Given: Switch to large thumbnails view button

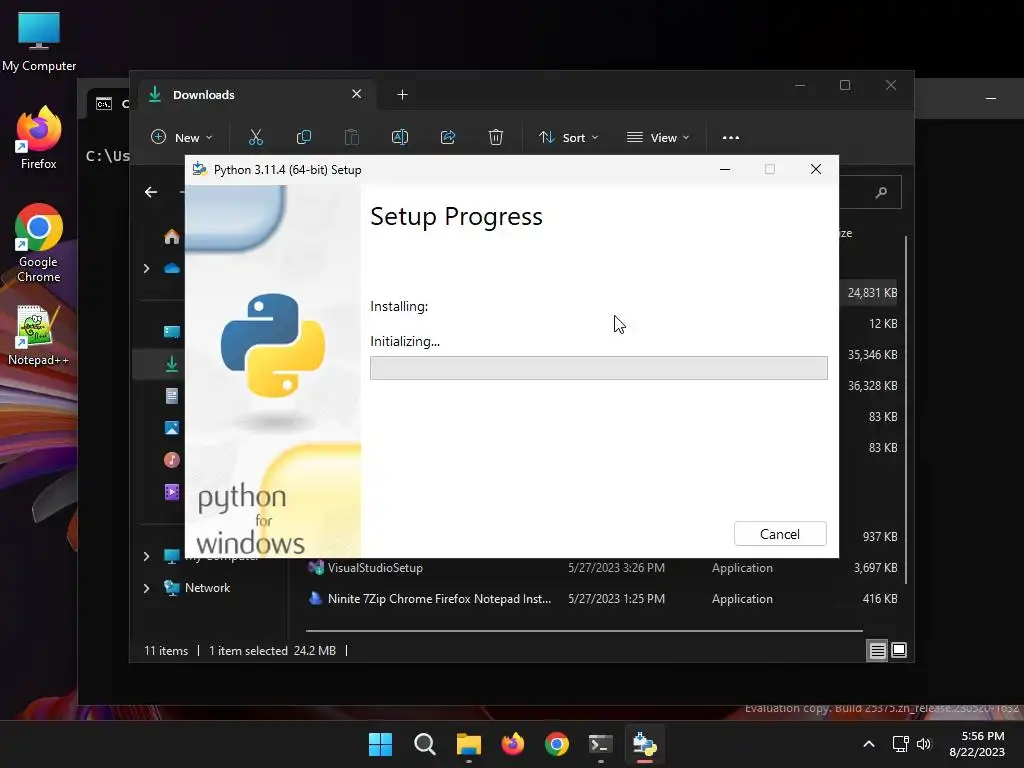Looking at the screenshot, I should pos(899,650).
